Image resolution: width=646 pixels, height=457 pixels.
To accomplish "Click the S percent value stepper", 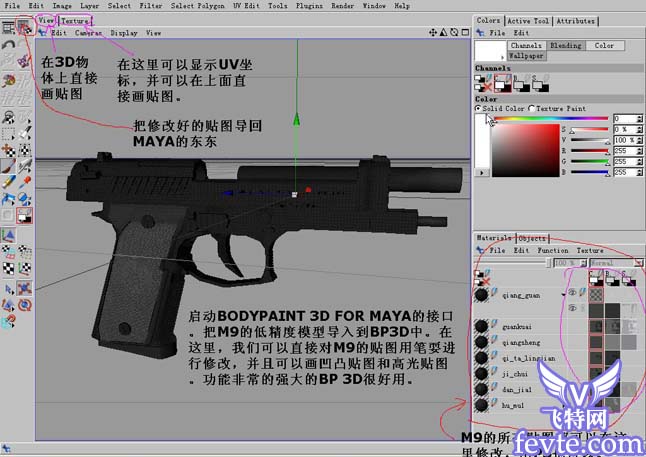I will pyautogui.click(x=639, y=129).
